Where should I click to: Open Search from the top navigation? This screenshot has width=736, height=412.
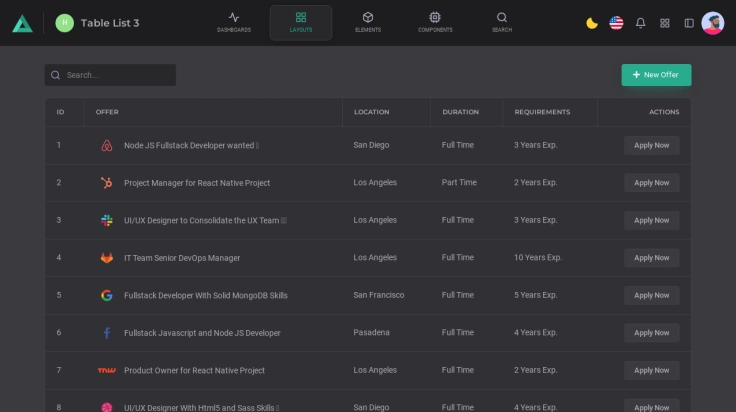502,22
